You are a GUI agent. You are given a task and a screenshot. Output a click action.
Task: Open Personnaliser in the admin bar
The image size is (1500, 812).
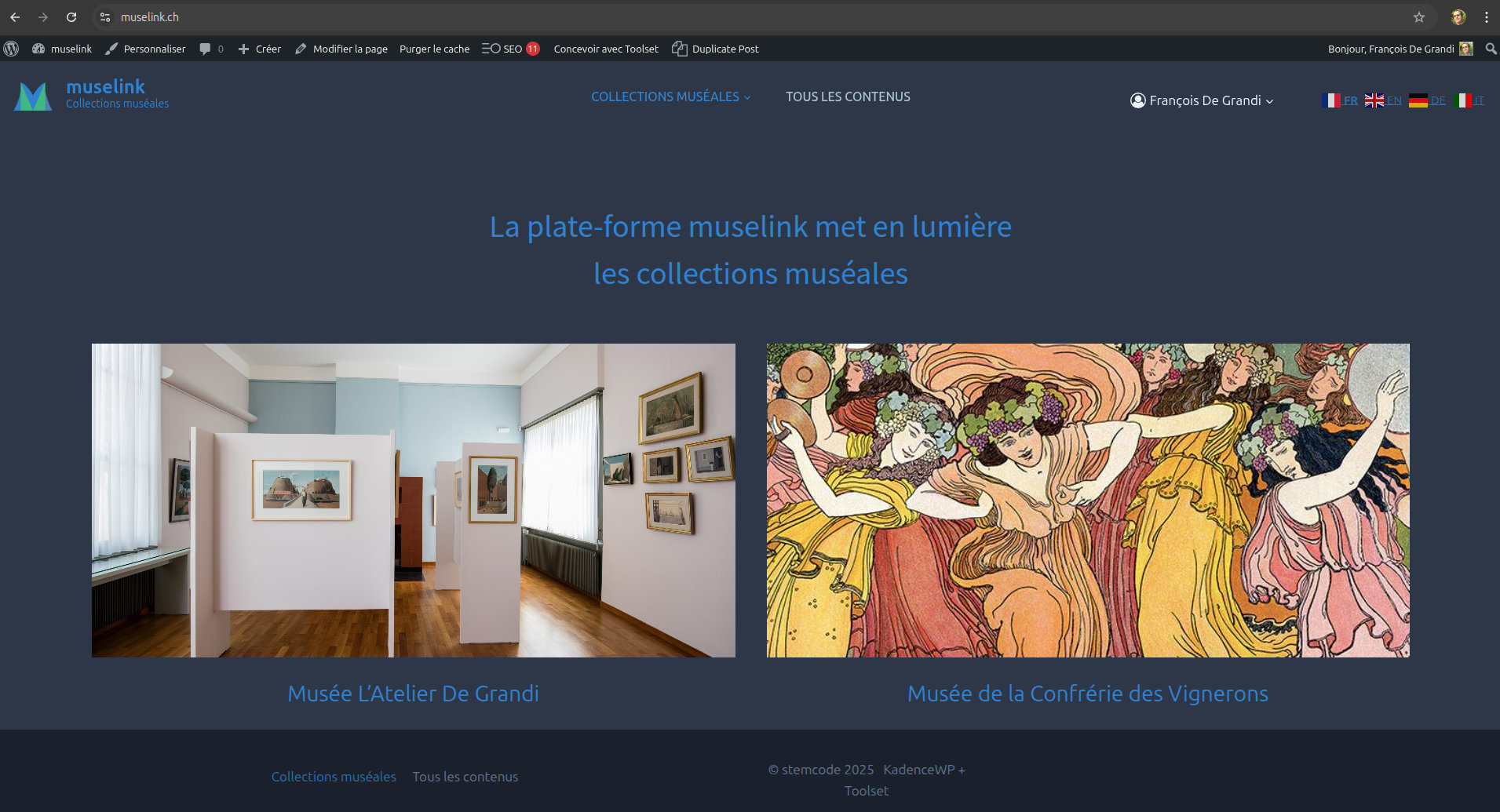[x=146, y=49]
